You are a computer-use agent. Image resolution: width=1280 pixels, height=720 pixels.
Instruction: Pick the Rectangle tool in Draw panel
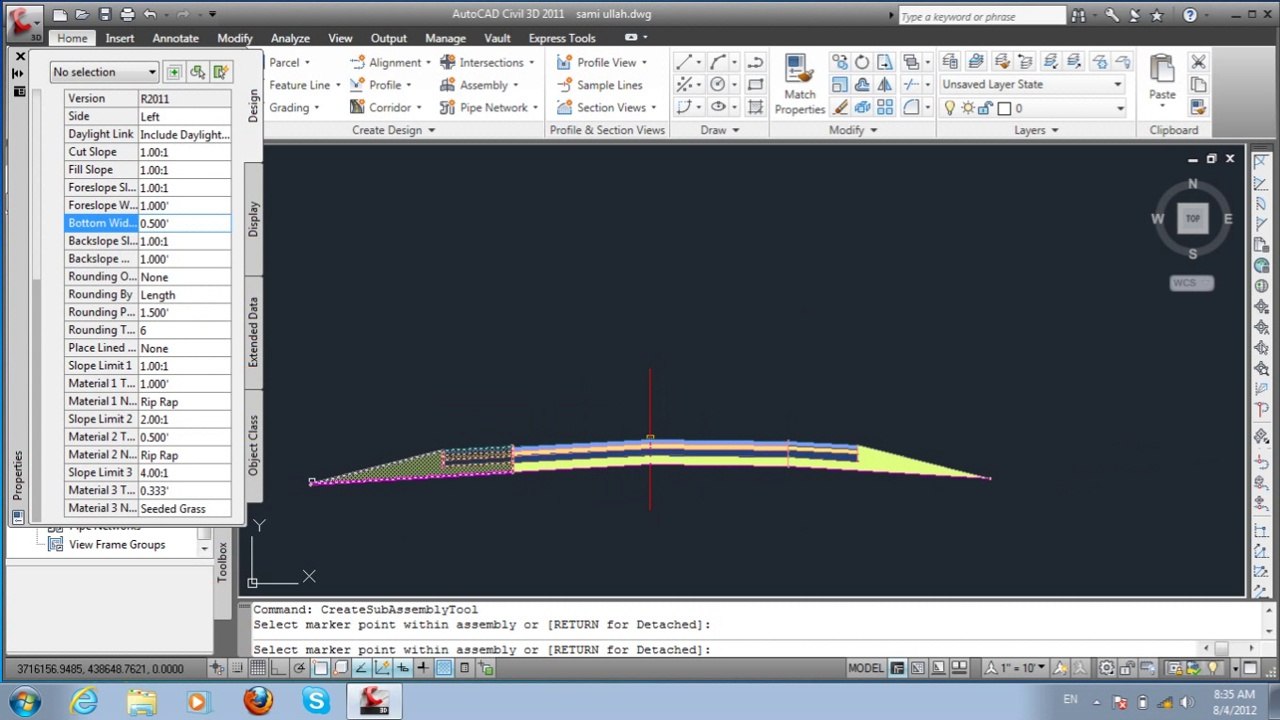[x=755, y=85]
